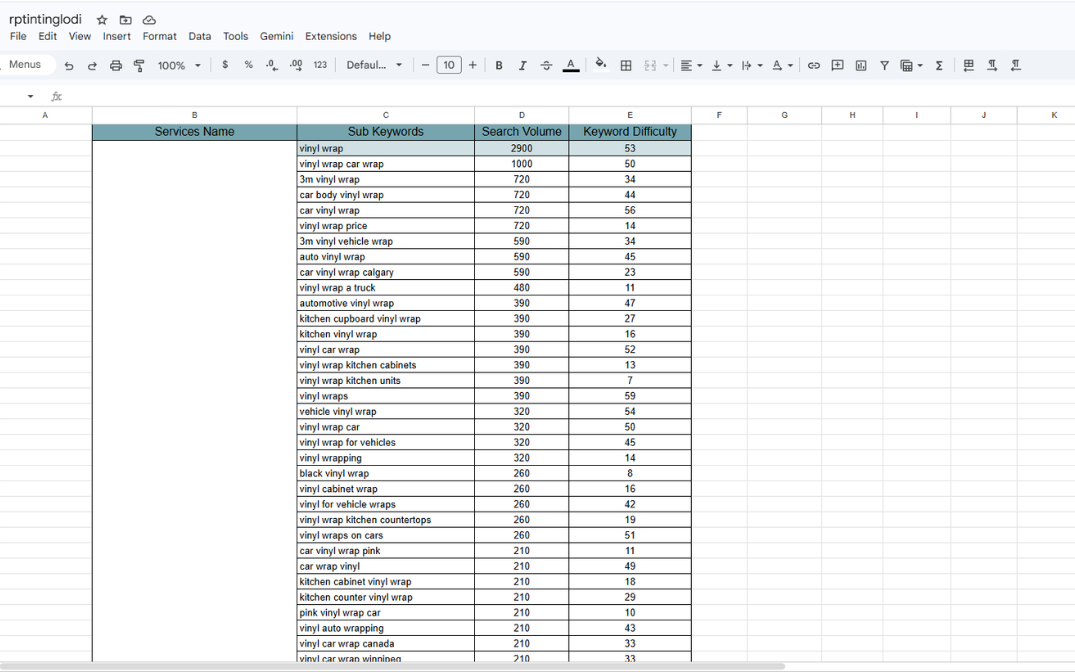This screenshot has height=672, width=1075.
Task: Select the Paint format tool
Action: [139, 66]
